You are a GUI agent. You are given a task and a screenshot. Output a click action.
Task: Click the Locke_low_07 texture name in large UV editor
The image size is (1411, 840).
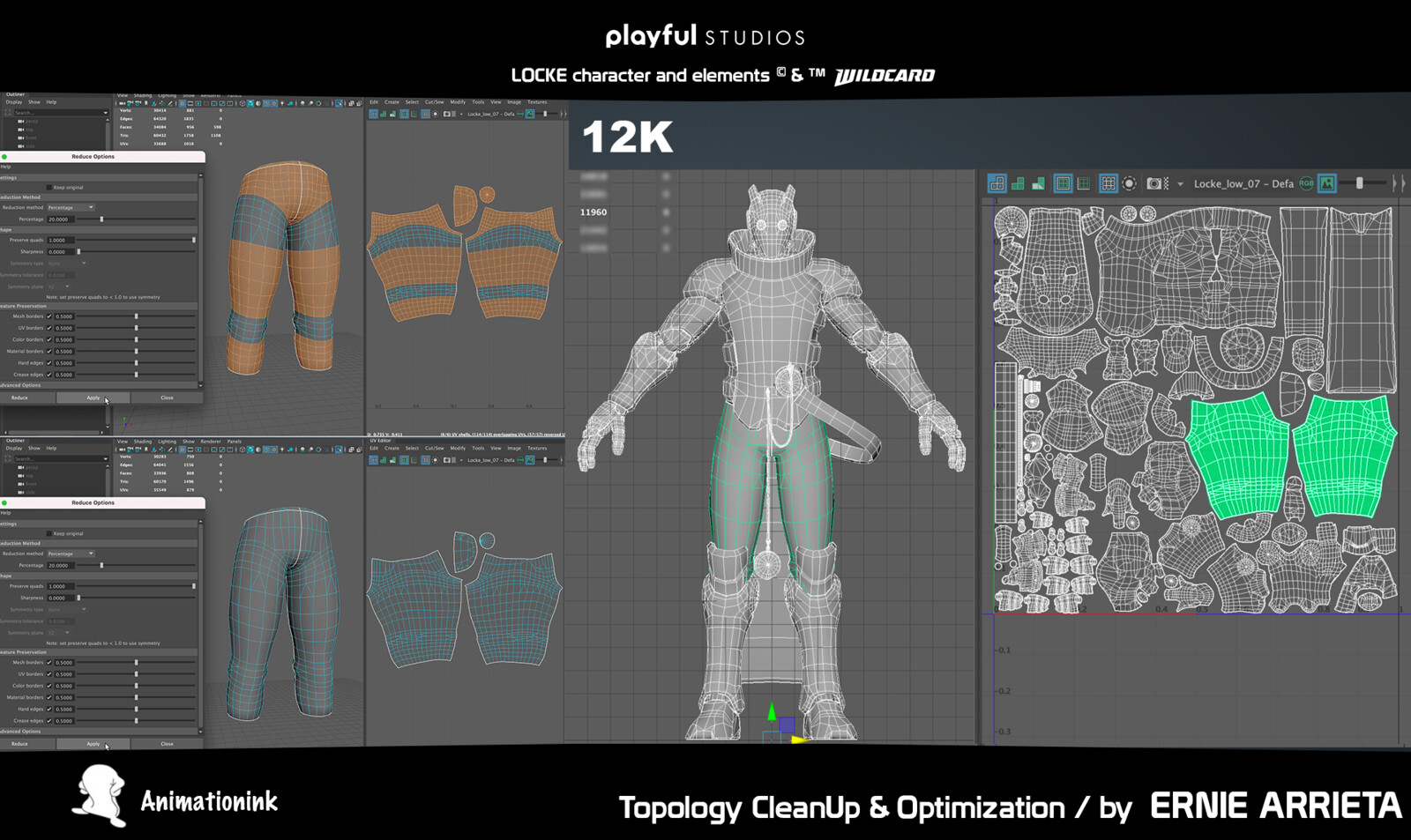pyautogui.click(x=1244, y=183)
